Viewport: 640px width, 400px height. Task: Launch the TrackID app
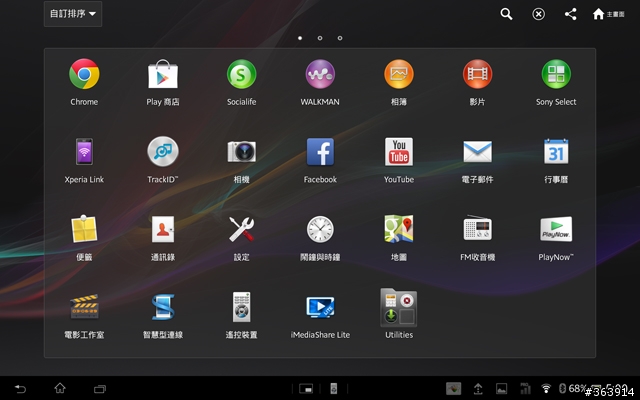(x=163, y=151)
